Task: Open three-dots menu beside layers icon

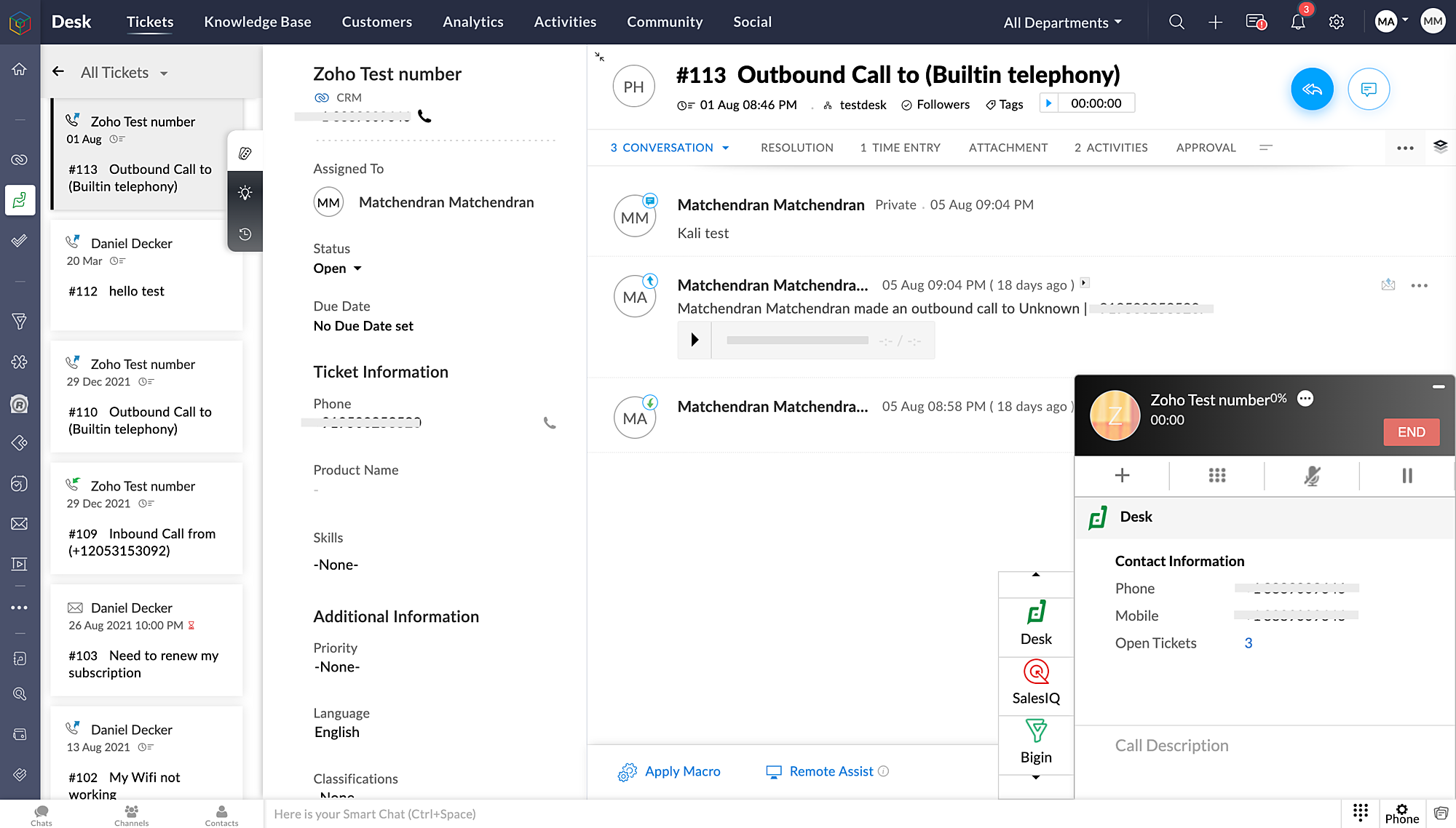Action: coord(1405,148)
